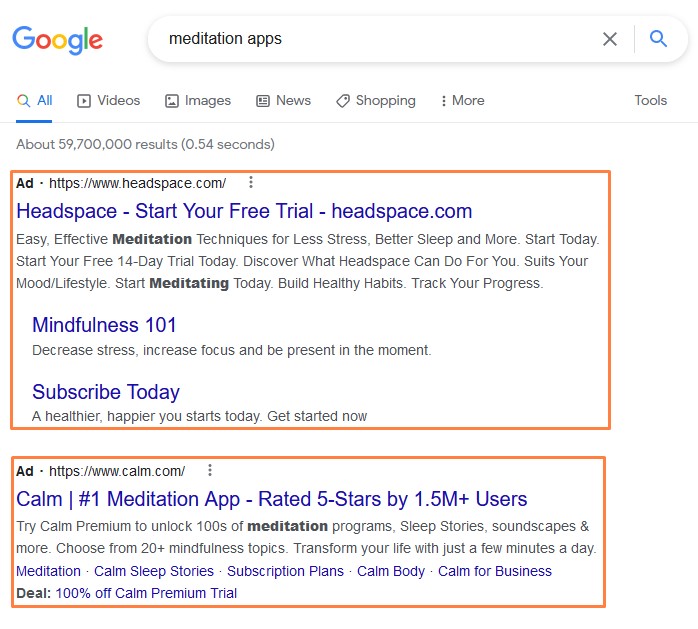Clear the search box with the X icon
Screen dimensions: 698x629
(610, 39)
